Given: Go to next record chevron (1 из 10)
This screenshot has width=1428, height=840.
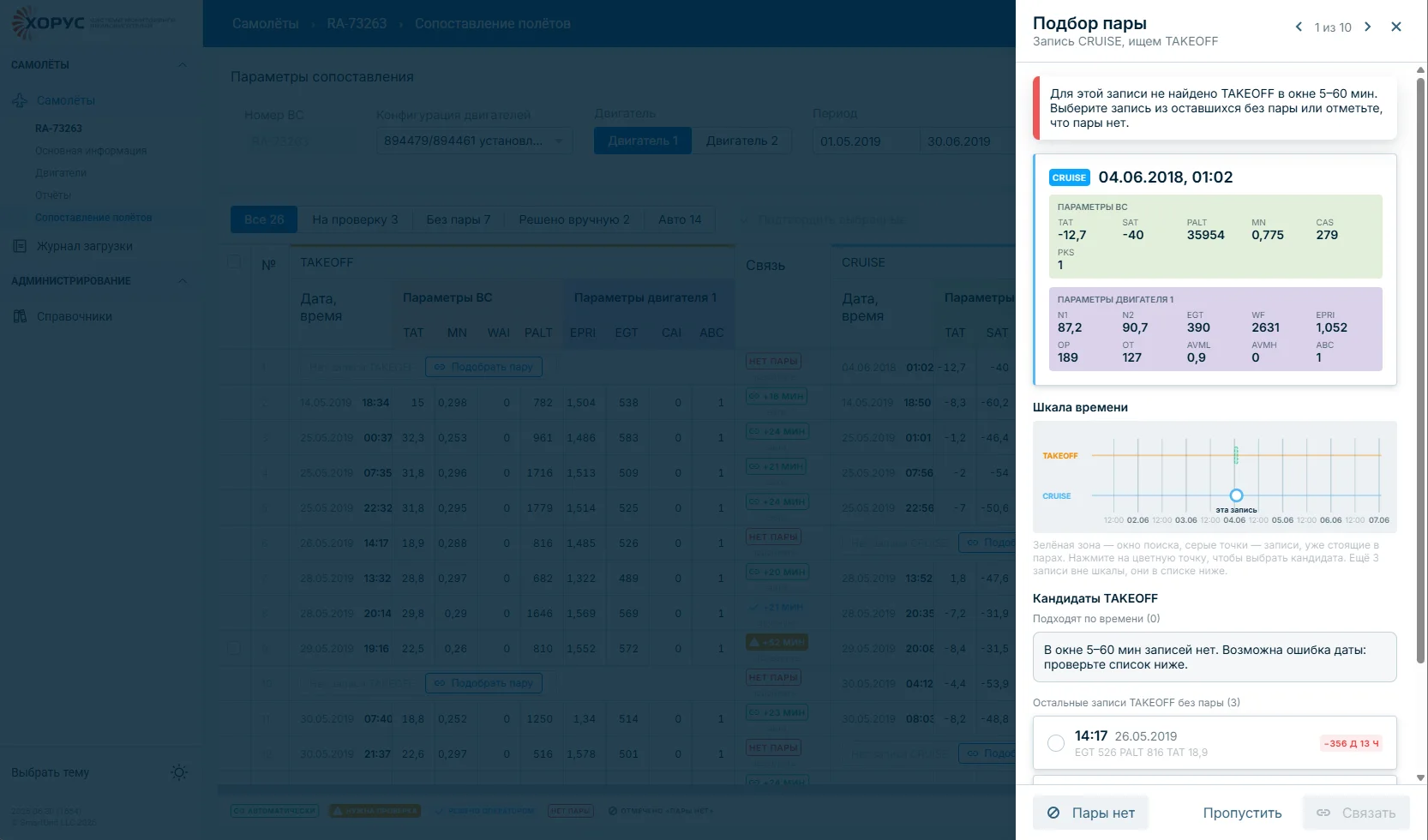Looking at the screenshot, I should (1368, 27).
